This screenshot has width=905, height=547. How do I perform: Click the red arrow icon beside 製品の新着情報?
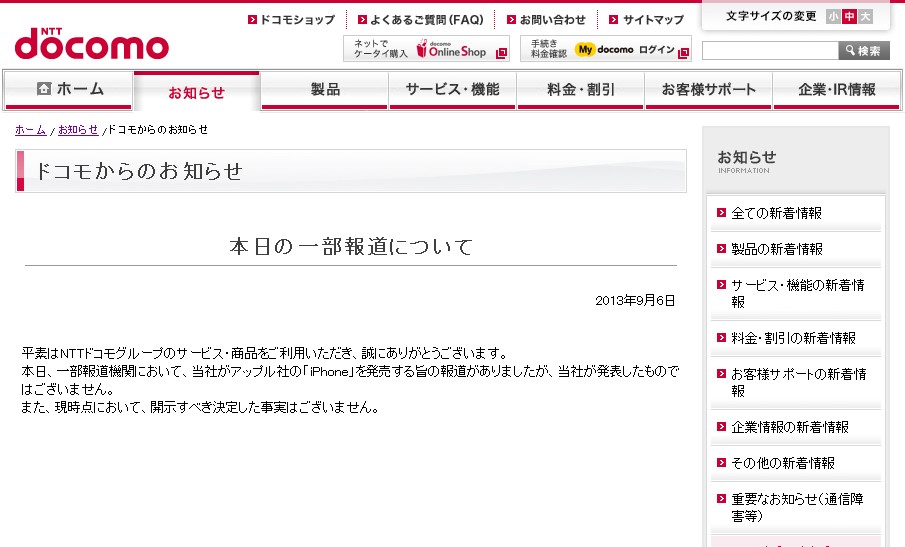click(721, 248)
